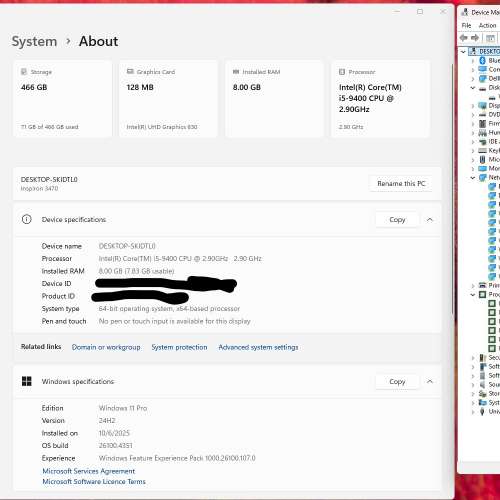Click the Device Manager title bar icon
500x500 pixels.
465,12
